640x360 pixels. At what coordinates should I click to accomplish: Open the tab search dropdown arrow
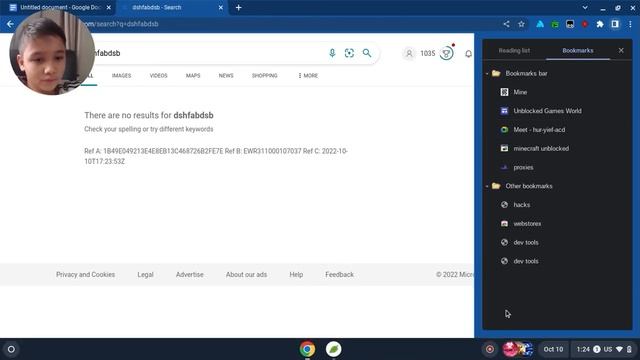point(585,7)
